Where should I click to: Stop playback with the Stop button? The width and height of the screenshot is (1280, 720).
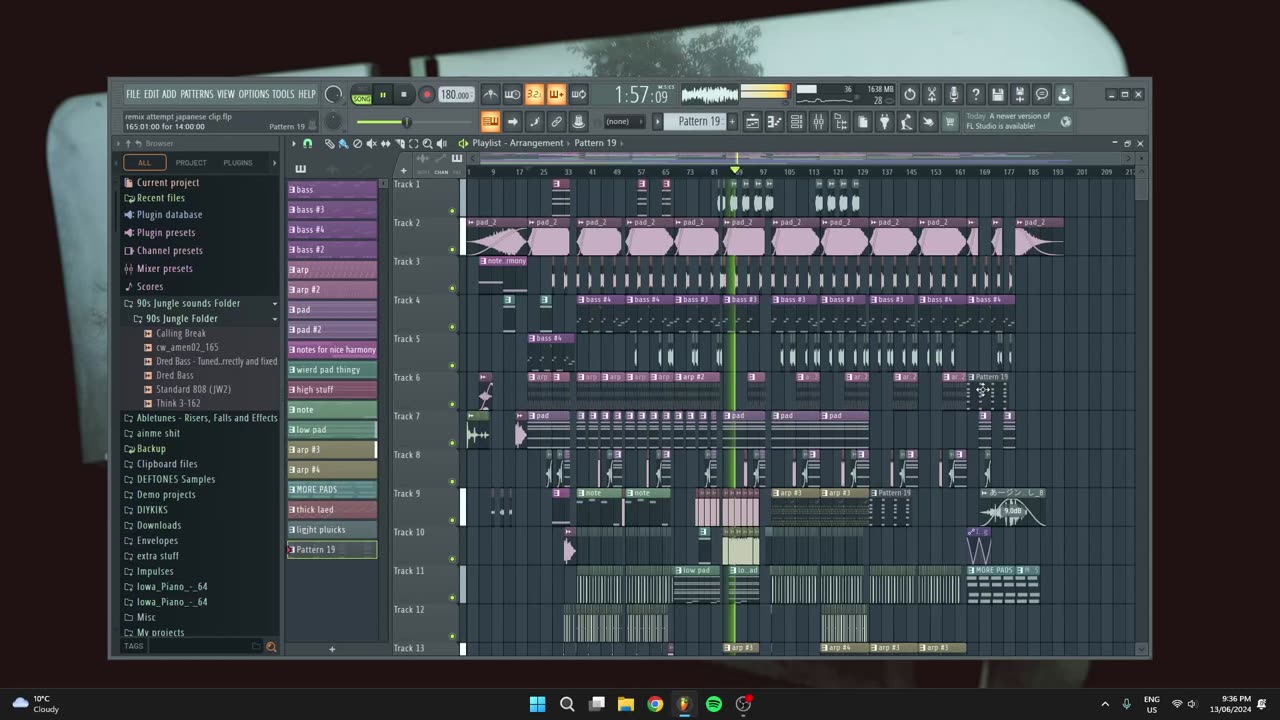coord(404,95)
